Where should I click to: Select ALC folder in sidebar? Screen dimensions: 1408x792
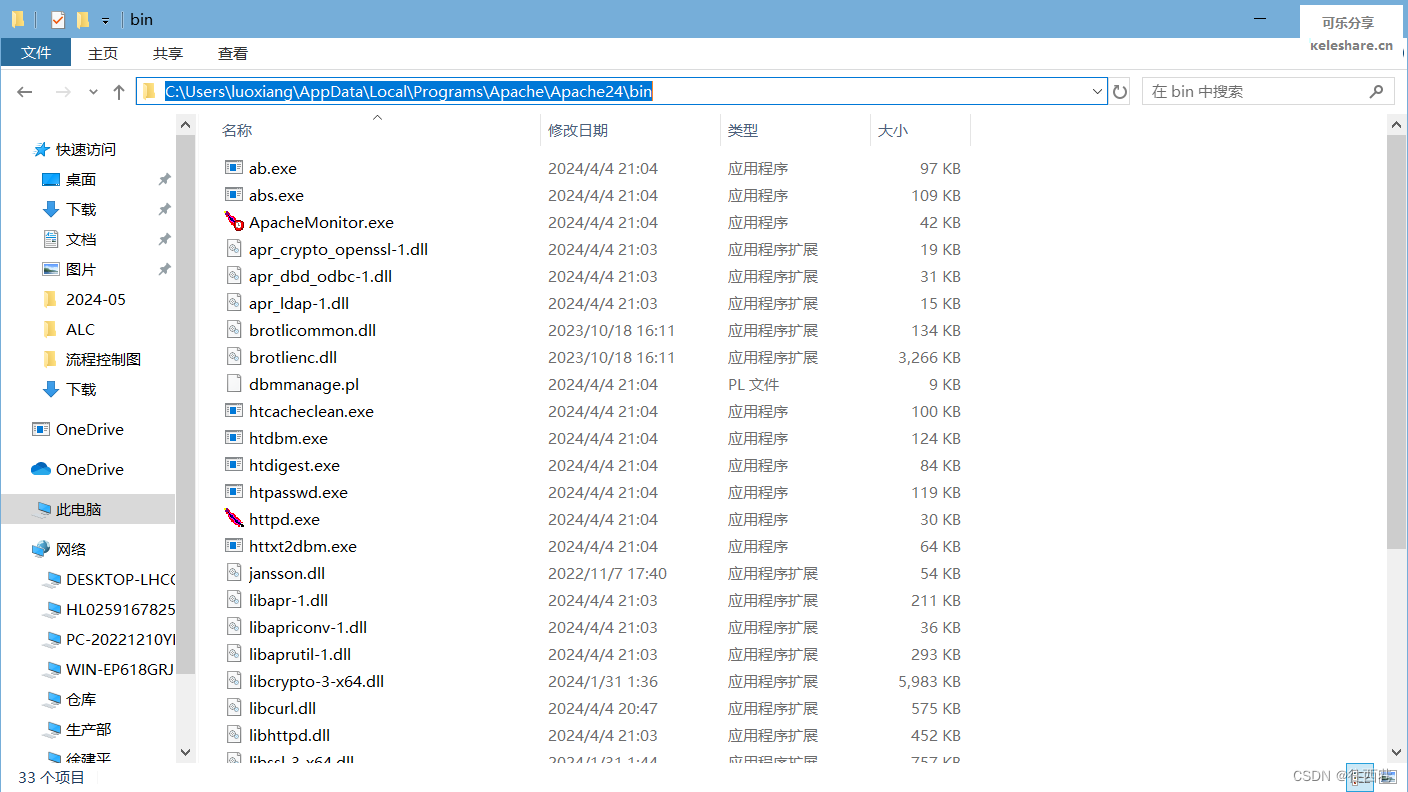[80, 329]
